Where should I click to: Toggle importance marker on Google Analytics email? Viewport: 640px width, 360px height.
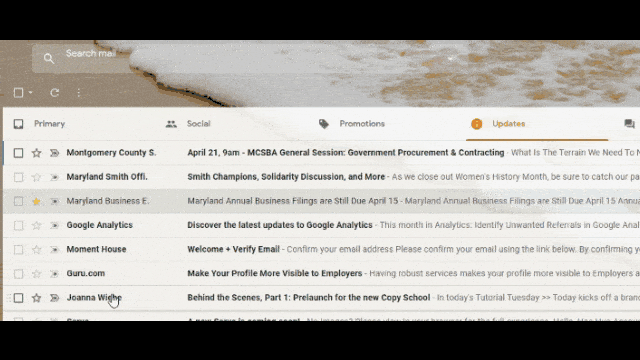pos(54,225)
